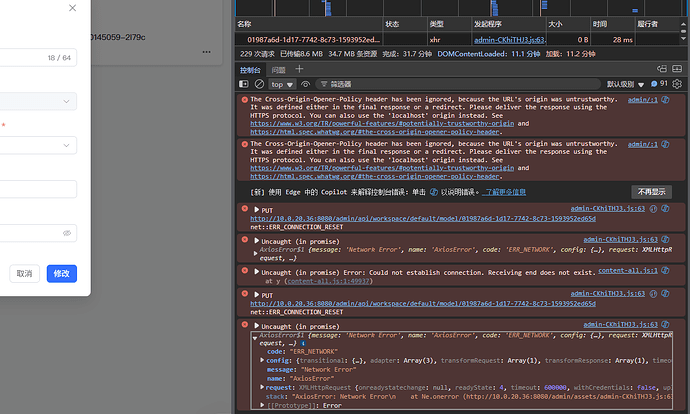Viewport: 690px width, 414px height.
Task: Expand the first collapsed AxiosError$1 object
Action: point(255,253)
